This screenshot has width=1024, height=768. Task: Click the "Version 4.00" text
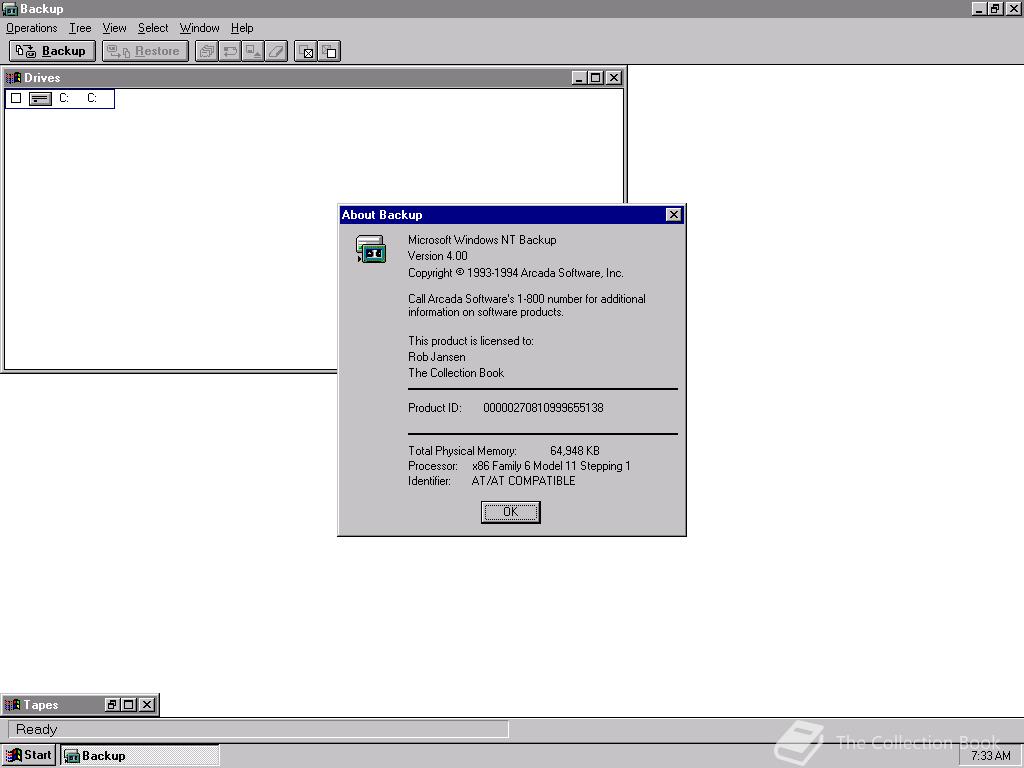pos(438,256)
